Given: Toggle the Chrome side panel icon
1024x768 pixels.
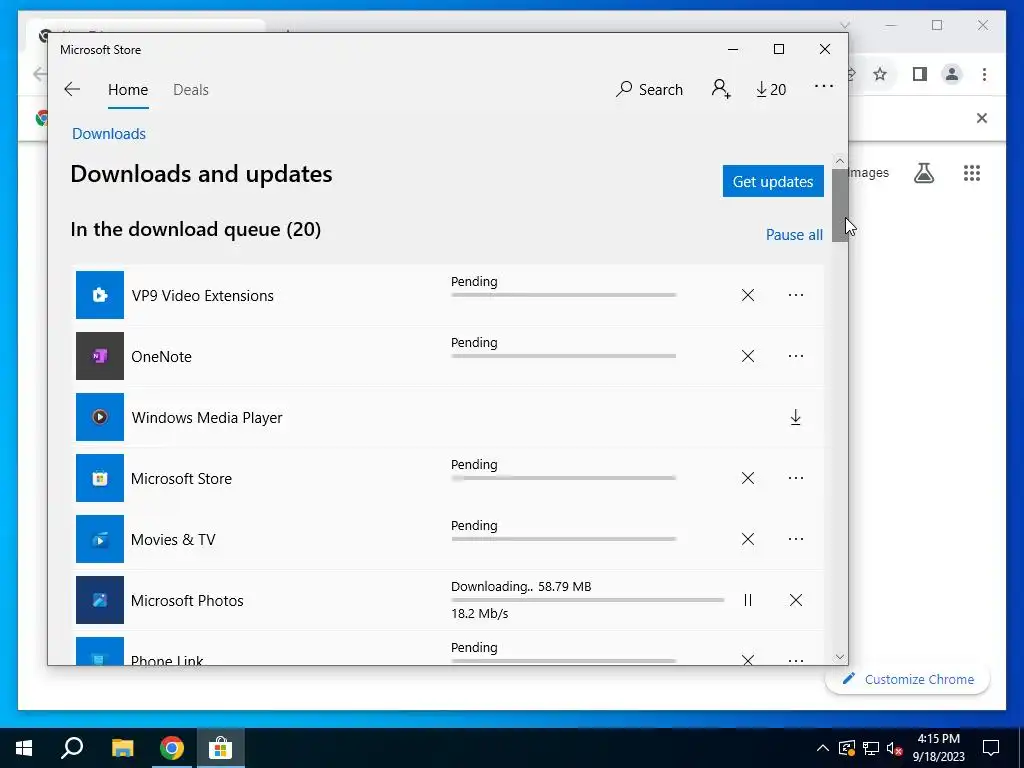Looking at the screenshot, I should point(920,74).
